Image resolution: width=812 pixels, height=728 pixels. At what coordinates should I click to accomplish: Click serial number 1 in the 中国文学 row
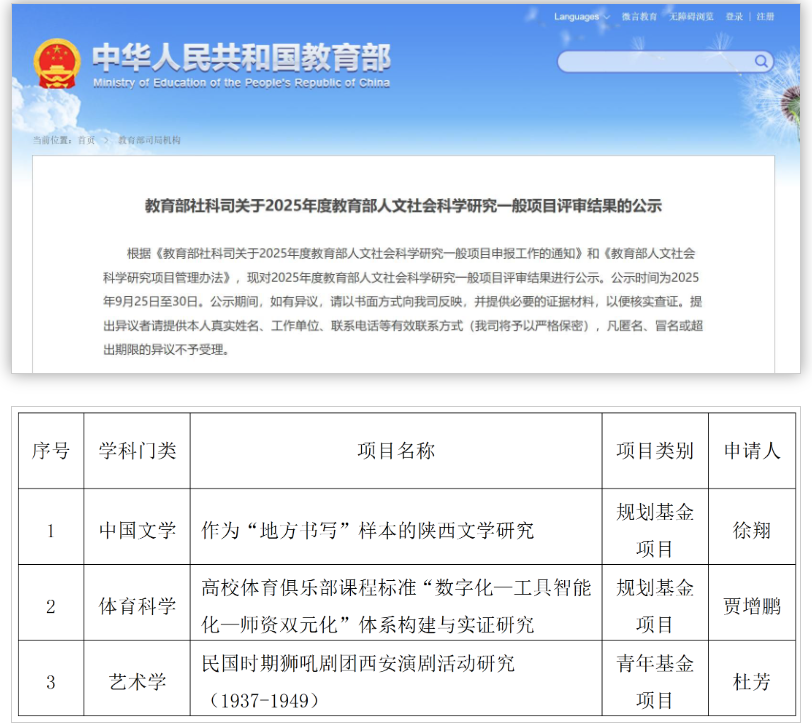(x=51, y=531)
